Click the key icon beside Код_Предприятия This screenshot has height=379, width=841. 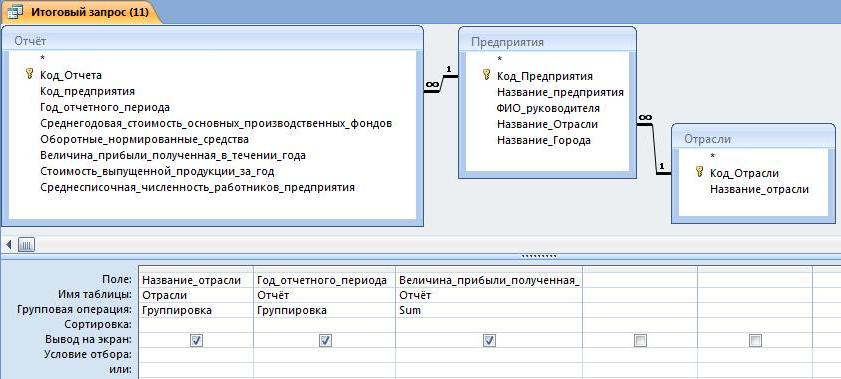point(486,75)
